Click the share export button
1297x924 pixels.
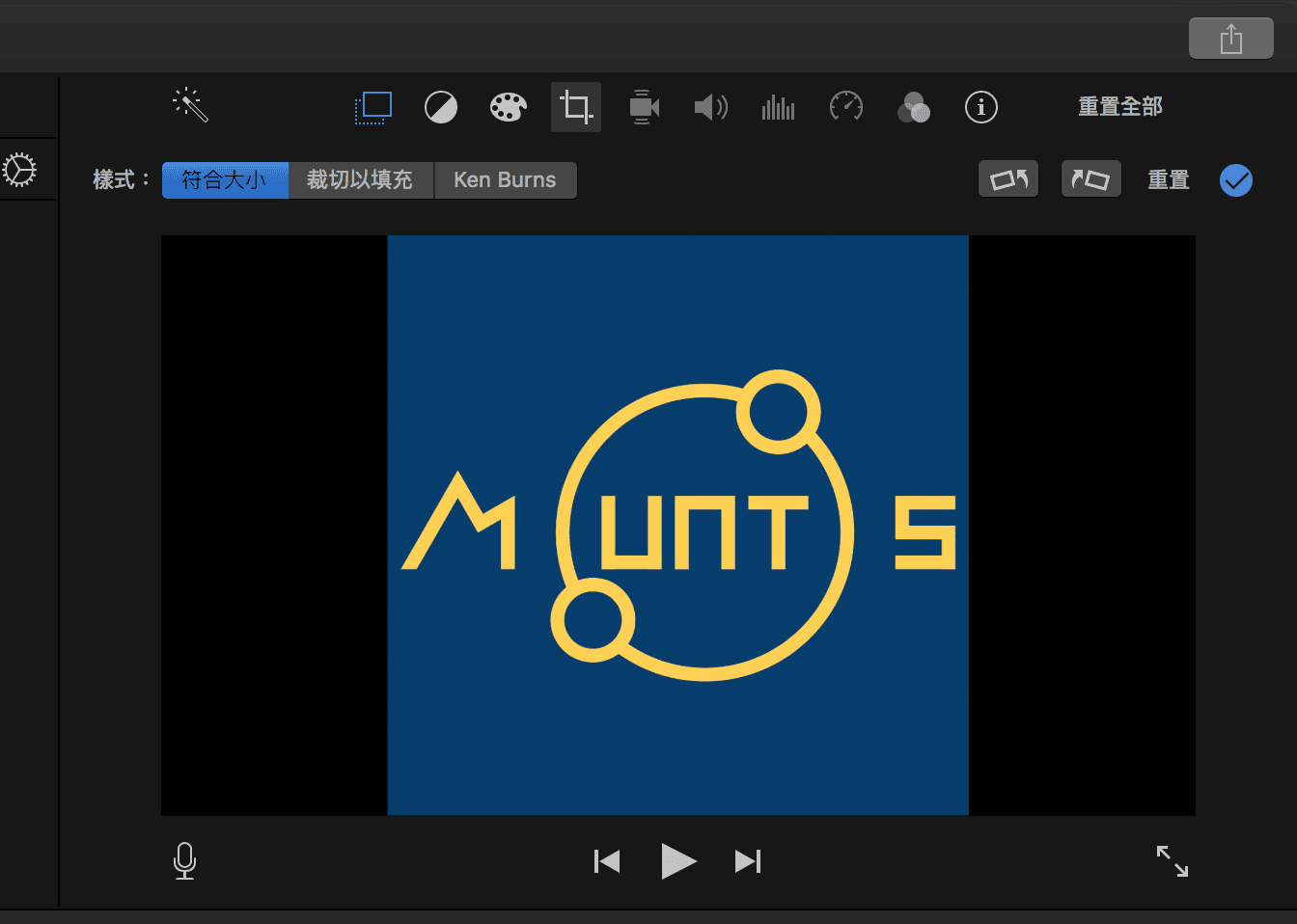pyautogui.click(x=1231, y=39)
